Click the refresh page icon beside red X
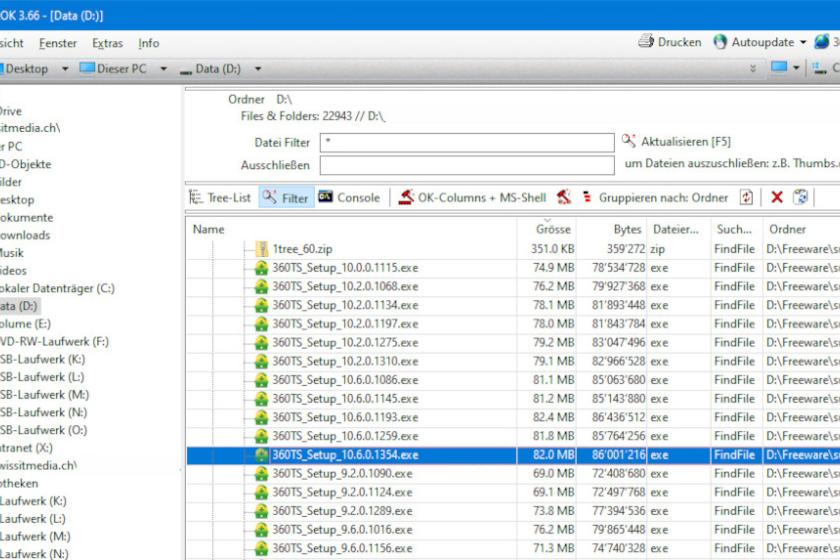Viewport: 840px width, 560px height. tap(800, 197)
